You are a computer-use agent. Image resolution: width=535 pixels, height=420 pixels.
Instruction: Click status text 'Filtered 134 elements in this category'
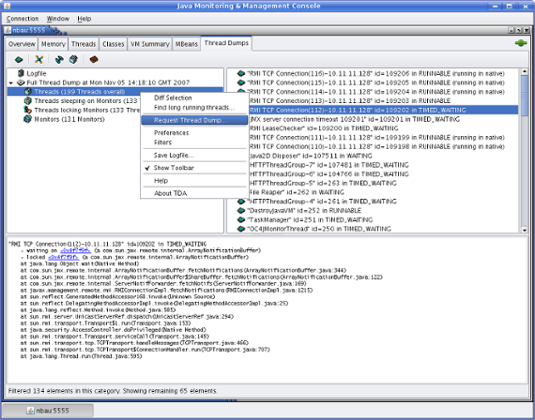(x=63, y=391)
